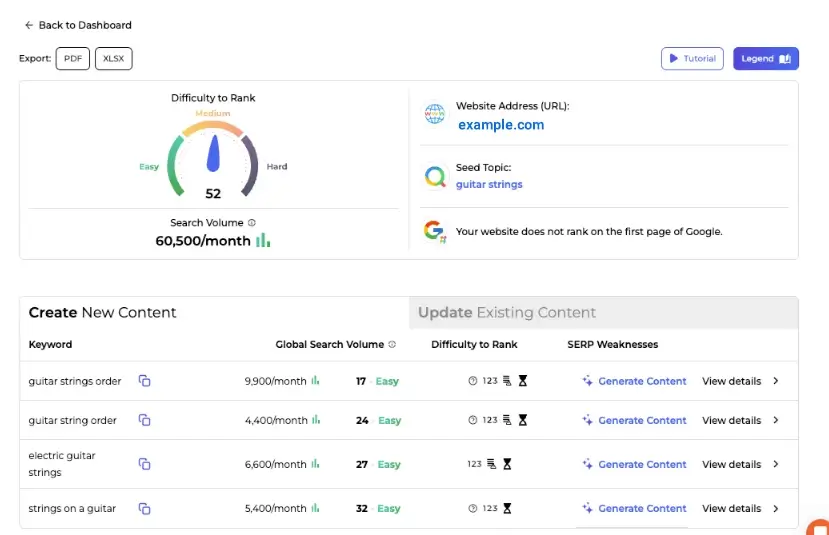Go back via the Back to Dashboard arrow
The height and width of the screenshot is (535, 829).
coord(29,25)
